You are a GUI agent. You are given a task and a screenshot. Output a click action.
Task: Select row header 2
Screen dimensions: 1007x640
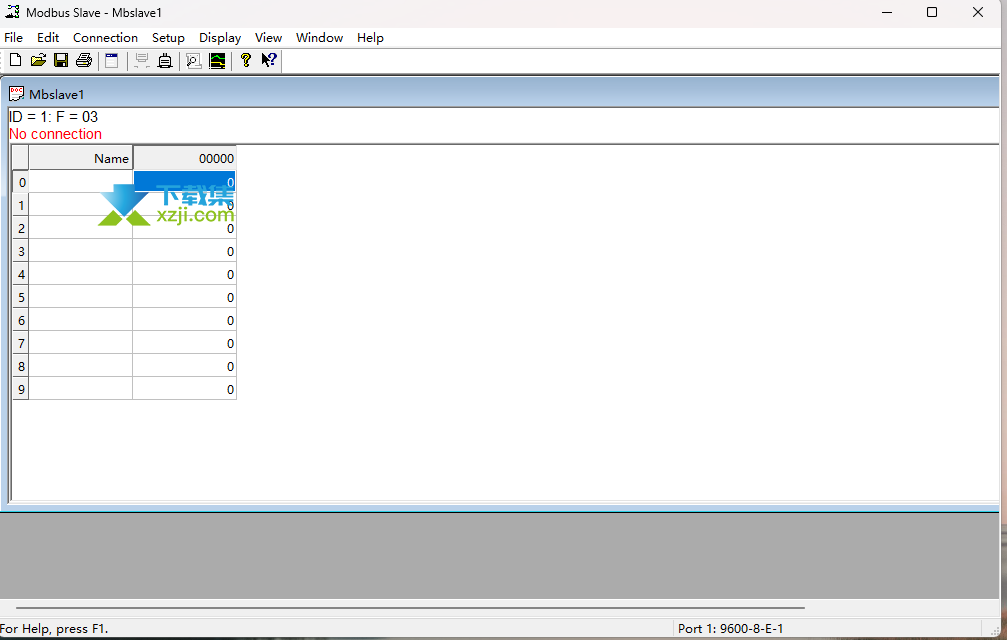coord(21,229)
